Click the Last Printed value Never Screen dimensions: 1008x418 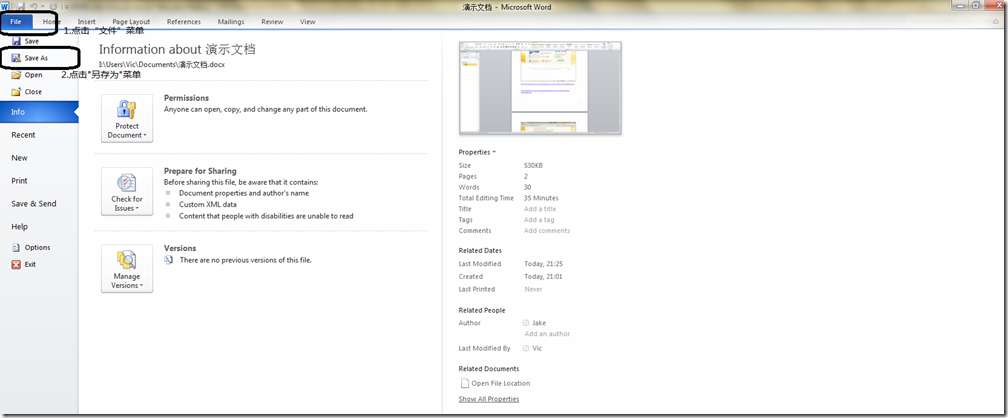533,289
